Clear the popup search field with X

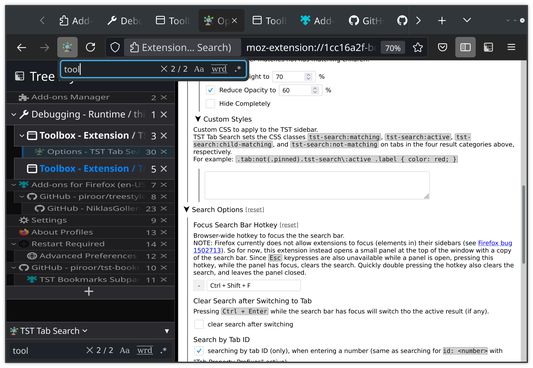coord(164,69)
